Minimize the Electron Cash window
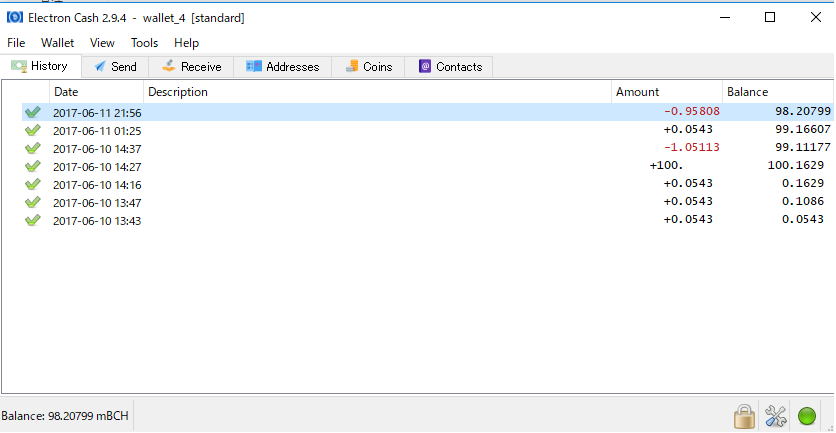The image size is (836, 433). pyautogui.click(x=724, y=18)
